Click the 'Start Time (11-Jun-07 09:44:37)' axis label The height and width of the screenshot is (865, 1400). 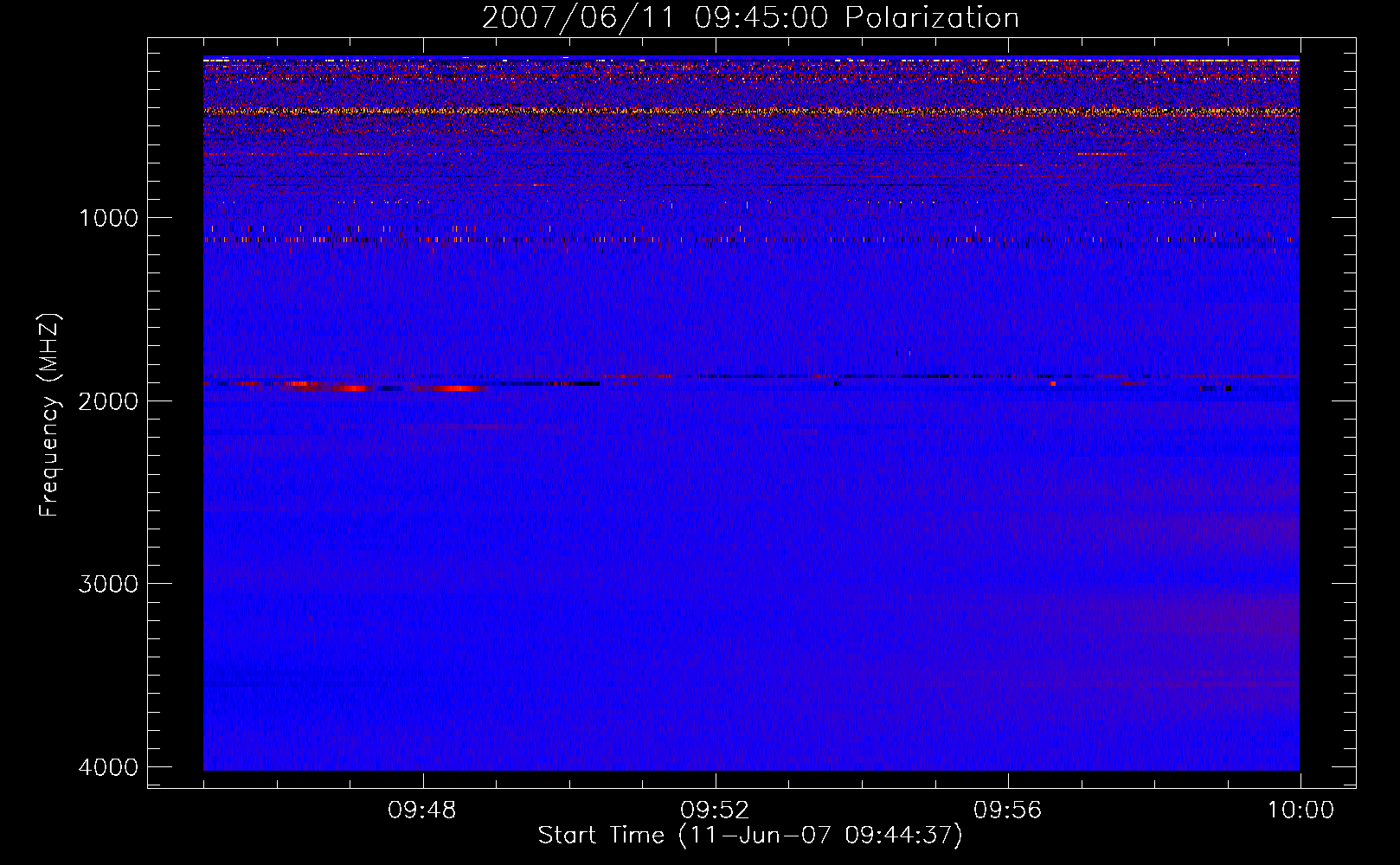(x=750, y=836)
